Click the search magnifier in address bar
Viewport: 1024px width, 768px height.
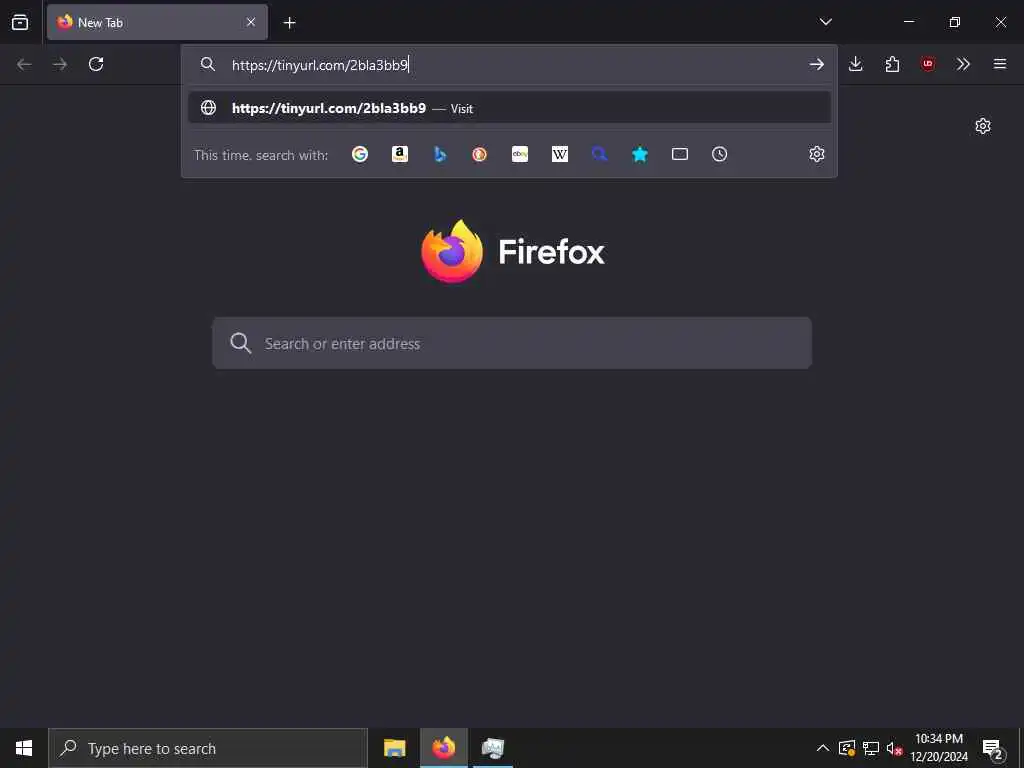(208, 64)
